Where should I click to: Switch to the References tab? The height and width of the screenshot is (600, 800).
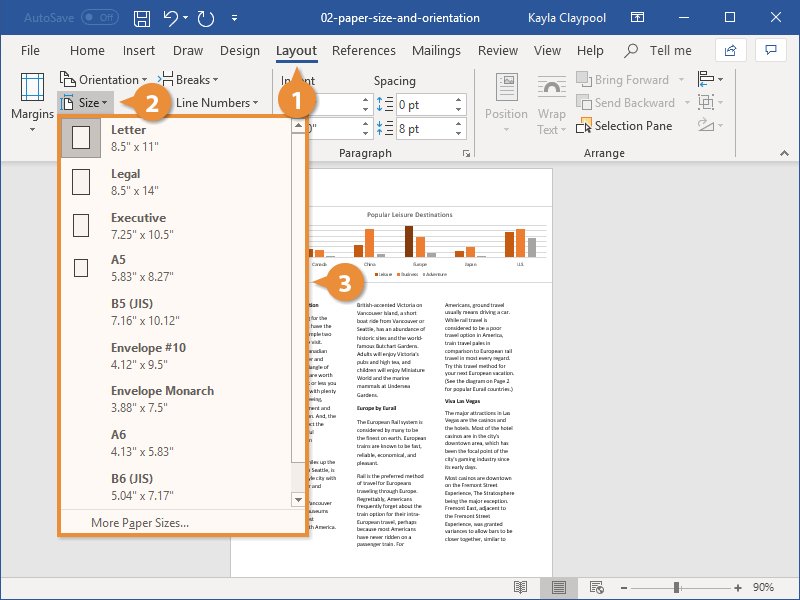pyautogui.click(x=363, y=51)
